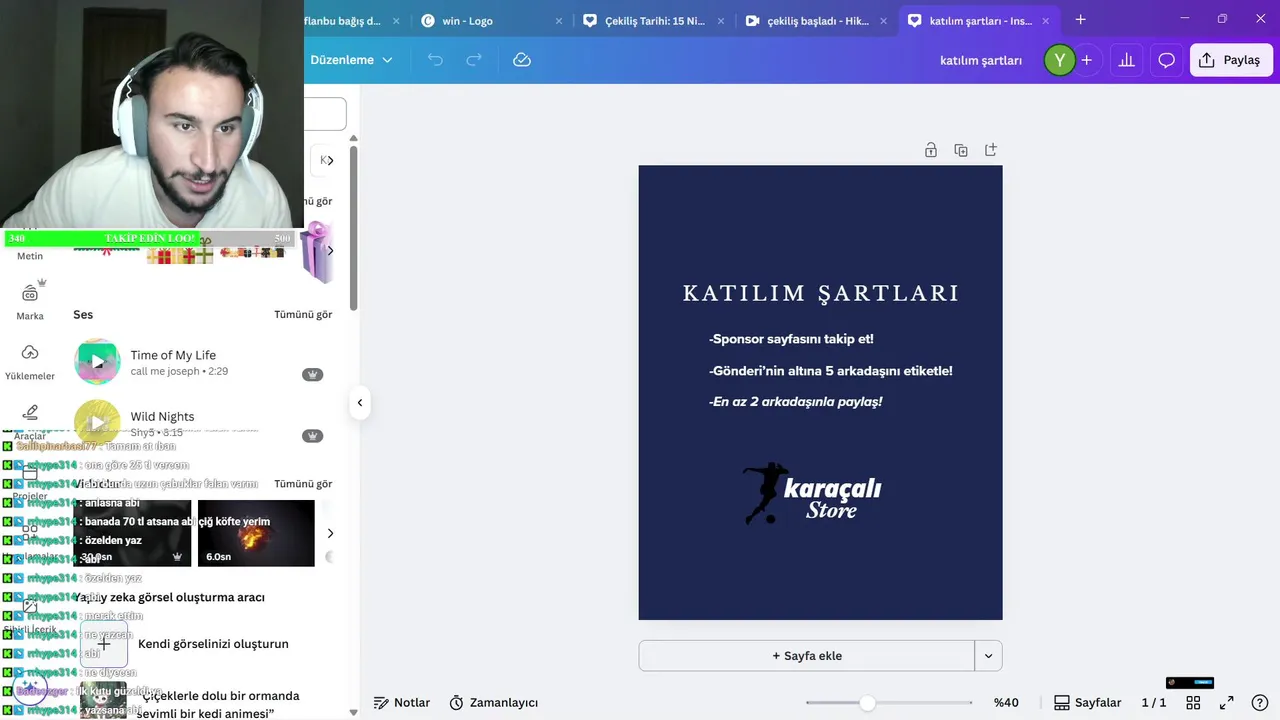The image size is (1280, 720).
Task: Click the Sayfa ekle button
Action: pos(807,656)
